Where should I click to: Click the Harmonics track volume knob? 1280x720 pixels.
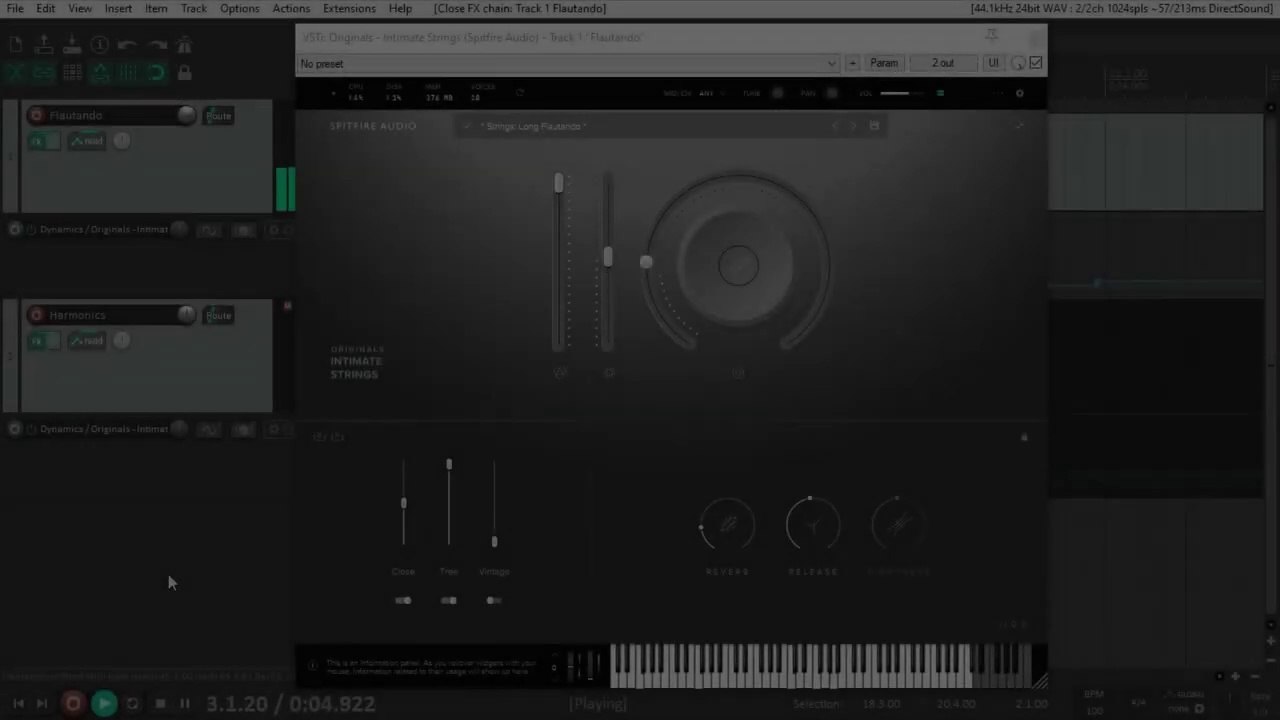click(186, 315)
